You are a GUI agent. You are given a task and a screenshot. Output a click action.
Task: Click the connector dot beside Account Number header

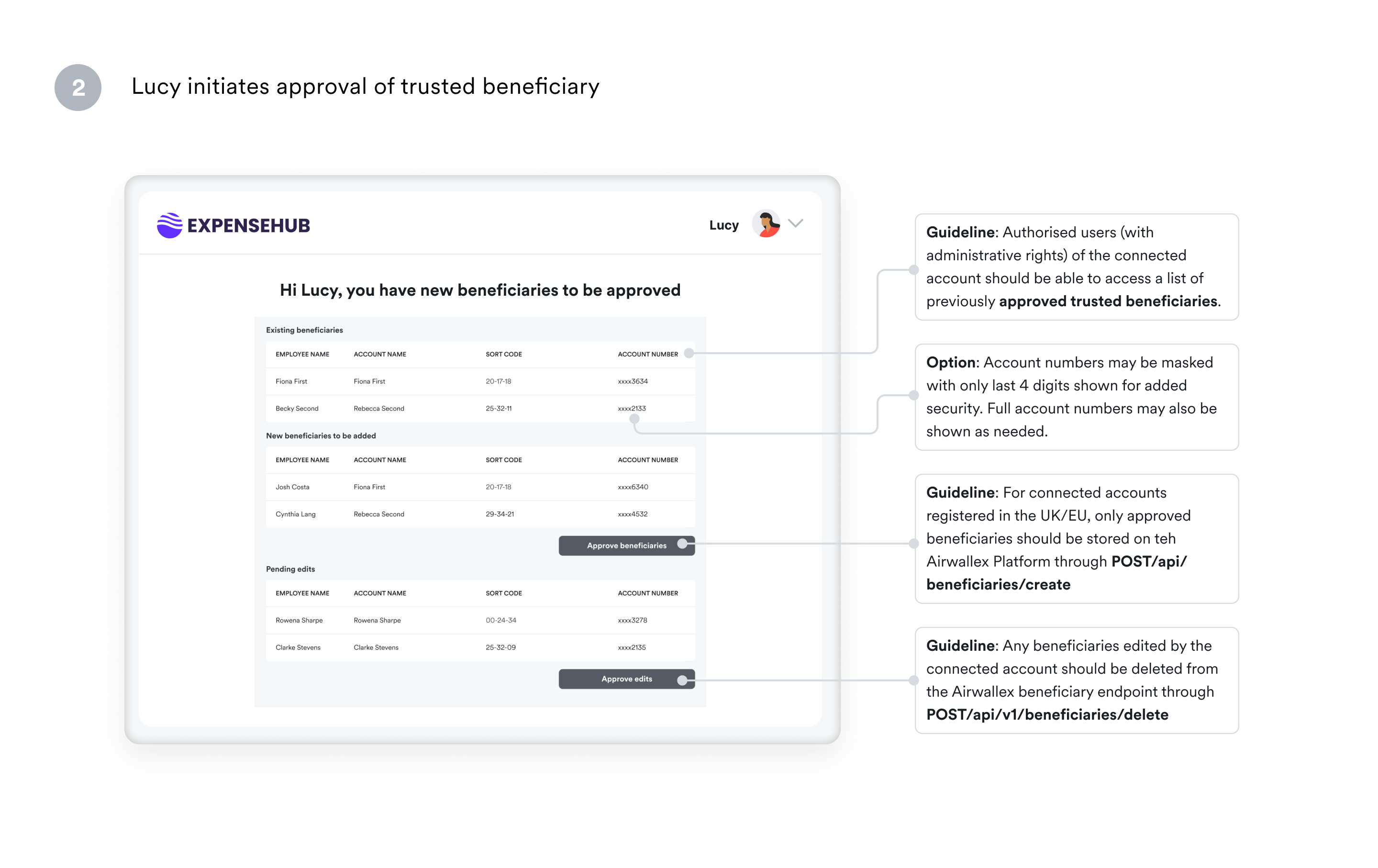tap(689, 353)
